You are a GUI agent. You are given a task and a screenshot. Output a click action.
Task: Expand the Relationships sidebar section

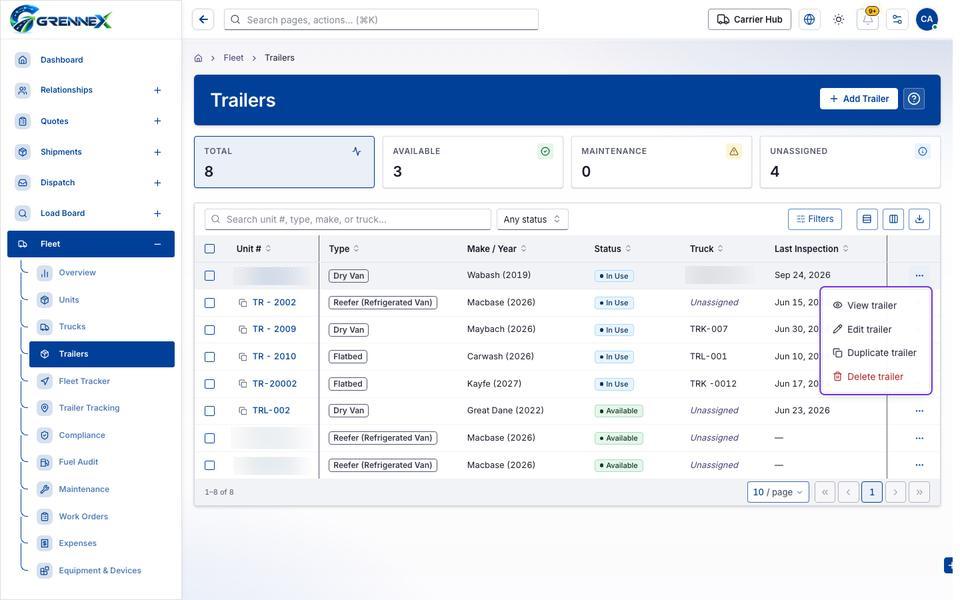[x=157, y=90]
